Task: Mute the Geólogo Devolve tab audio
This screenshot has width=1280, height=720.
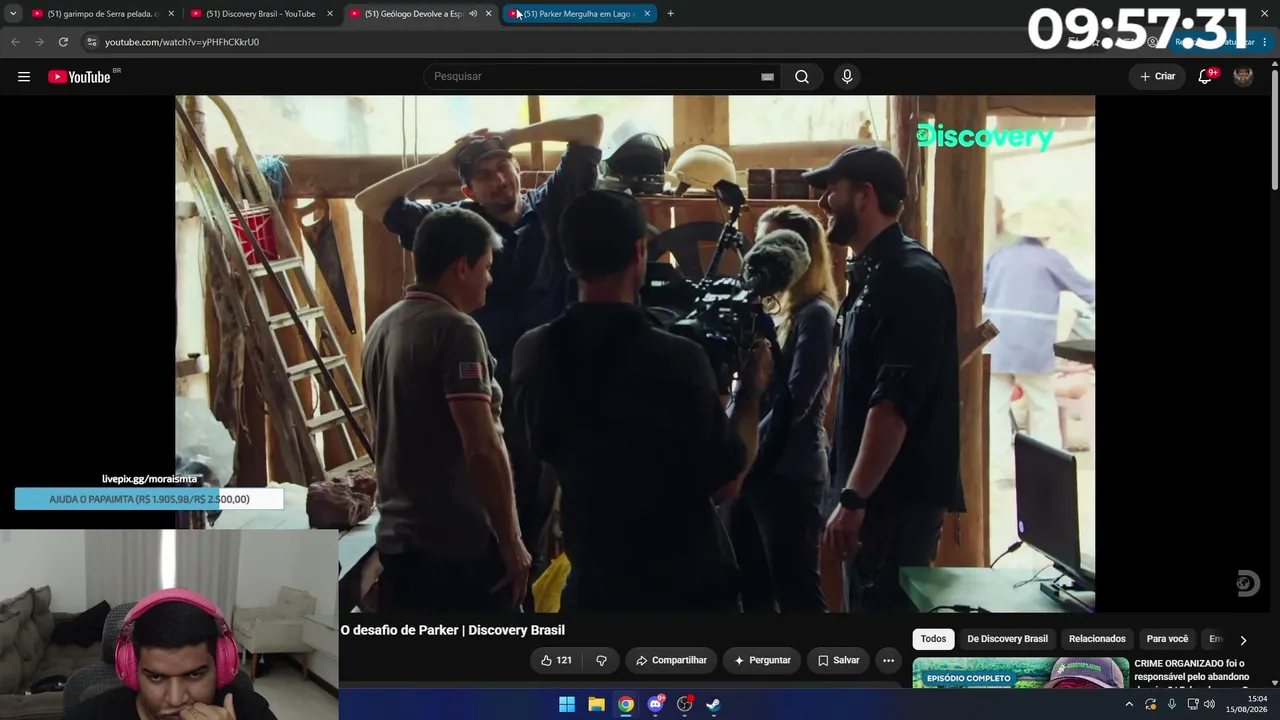Action: point(473,14)
